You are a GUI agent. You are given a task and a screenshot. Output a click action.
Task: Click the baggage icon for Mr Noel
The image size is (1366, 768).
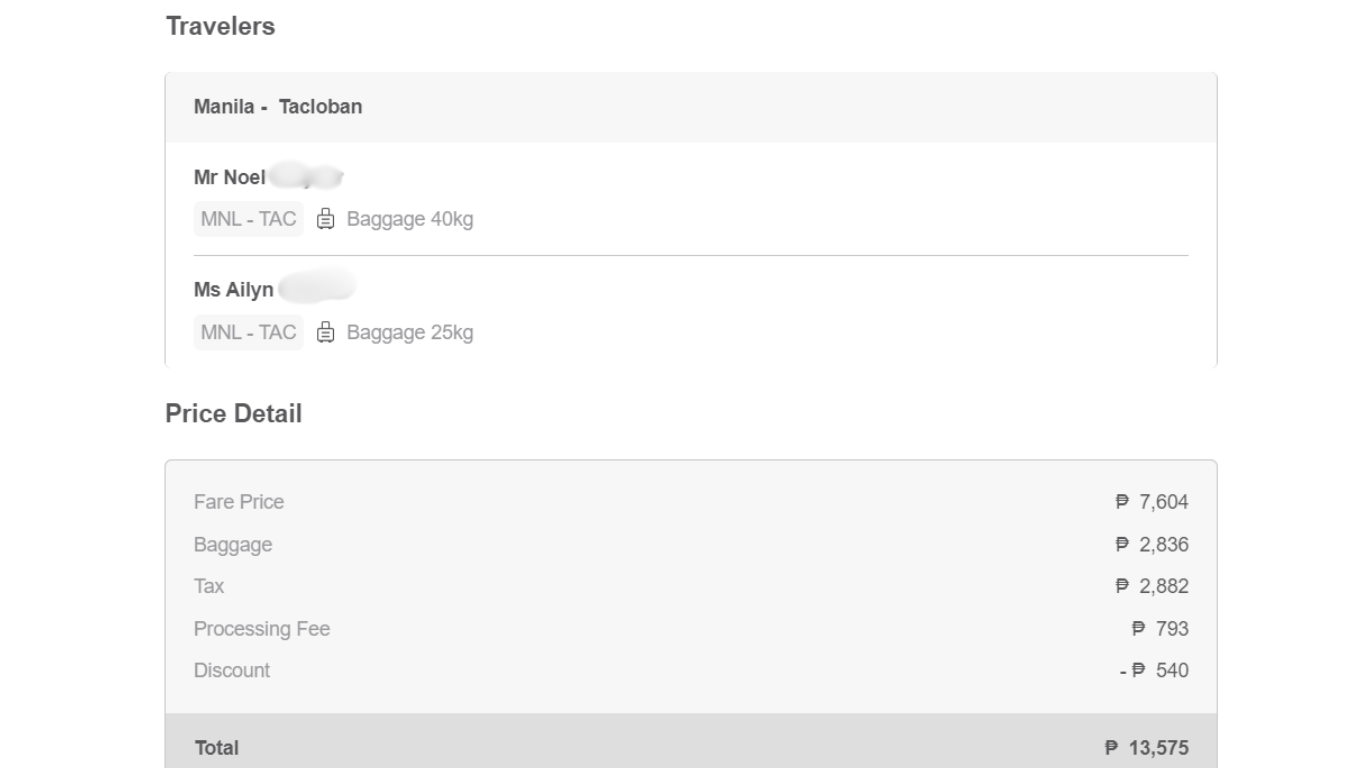[325, 219]
